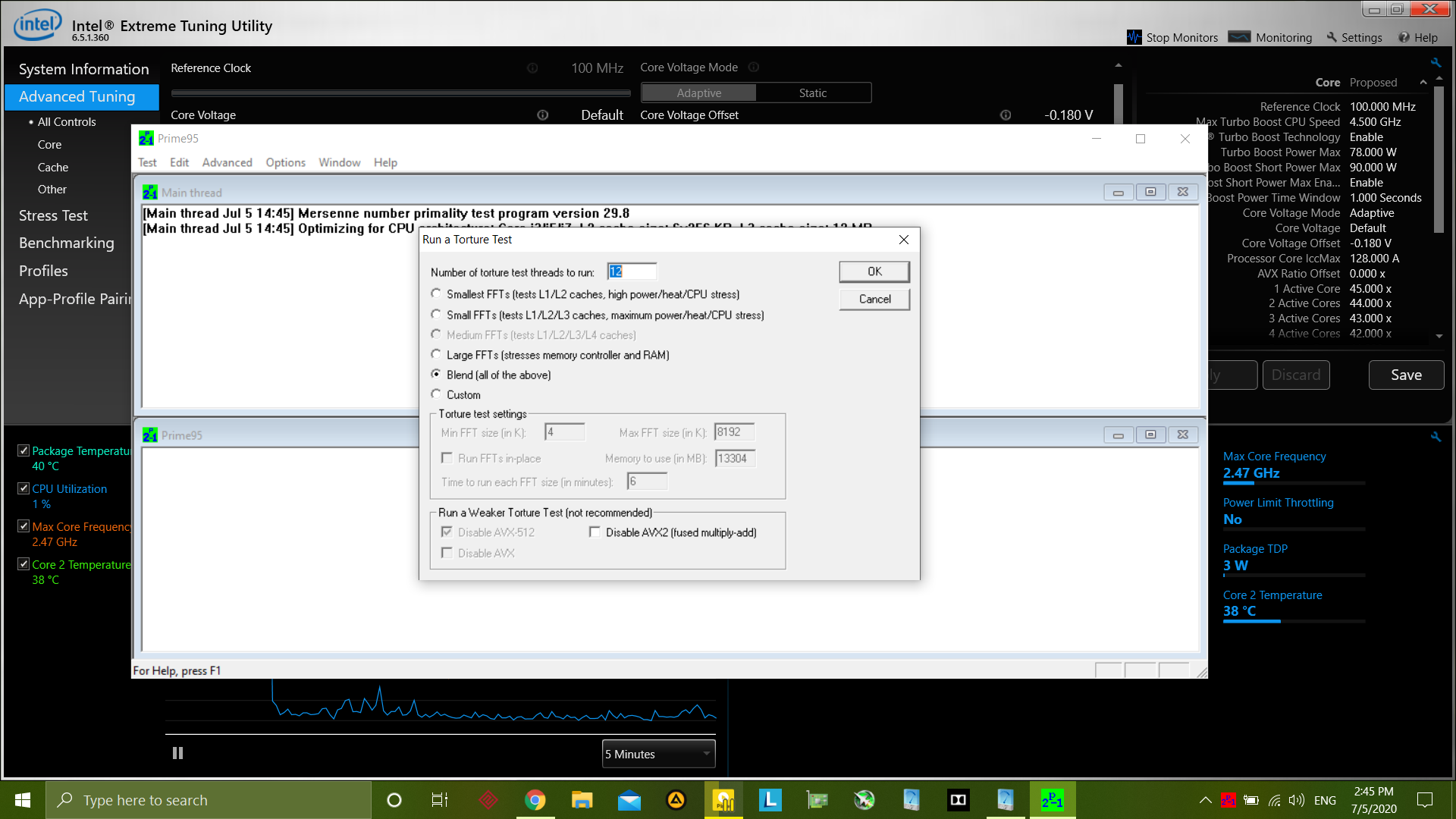Open Benchmarking section in sidebar
1456x819 pixels.
click(67, 243)
